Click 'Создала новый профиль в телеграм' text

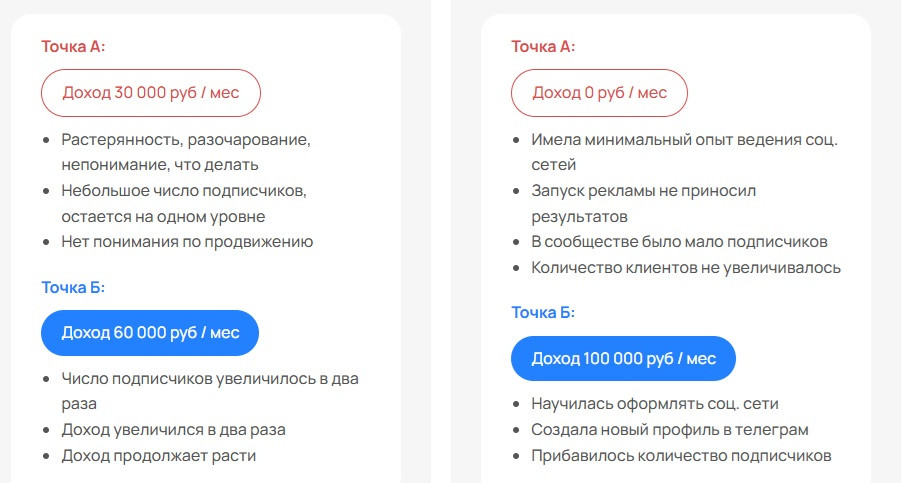tap(670, 430)
